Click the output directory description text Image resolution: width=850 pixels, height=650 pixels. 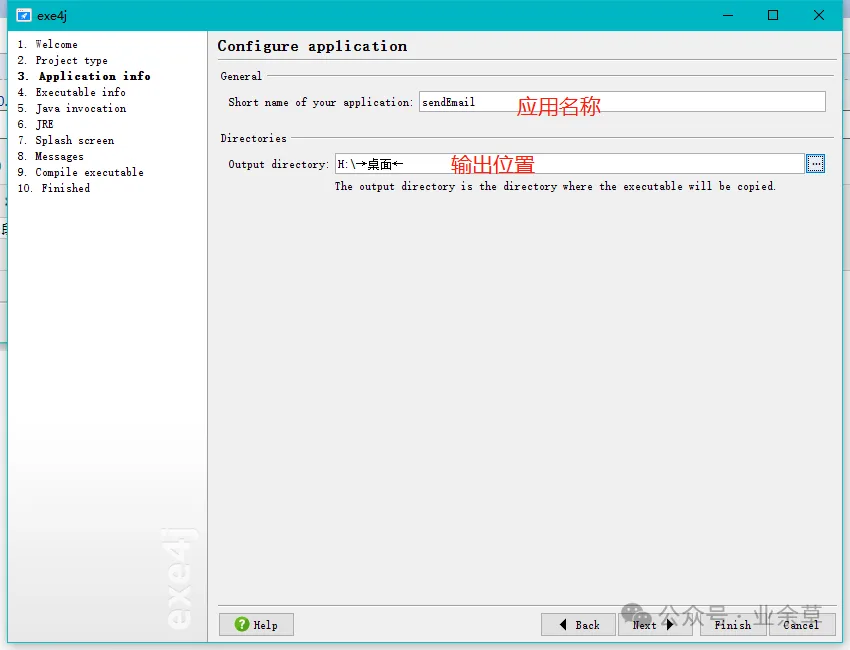(555, 186)
